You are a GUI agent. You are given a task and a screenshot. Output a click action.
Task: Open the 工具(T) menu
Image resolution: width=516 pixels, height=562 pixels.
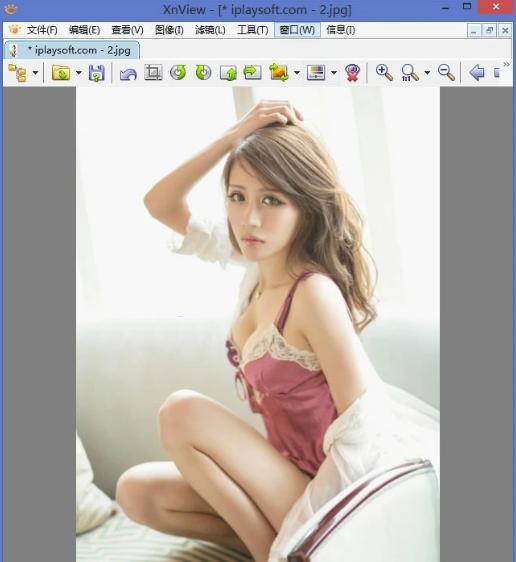pyautogui.click(x=253, y=30)
